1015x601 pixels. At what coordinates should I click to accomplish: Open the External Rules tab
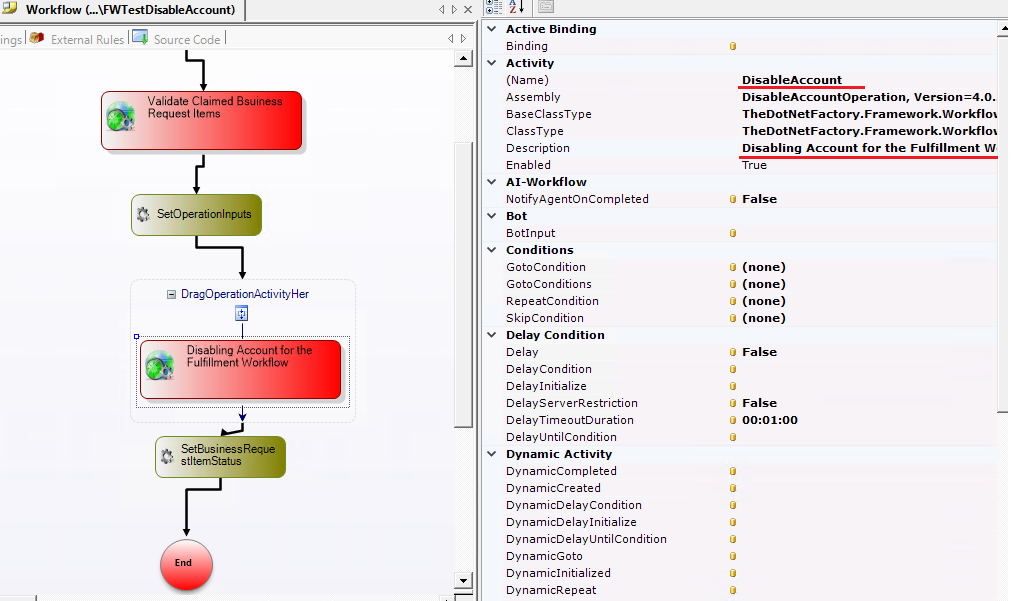[x=87, y=40]
